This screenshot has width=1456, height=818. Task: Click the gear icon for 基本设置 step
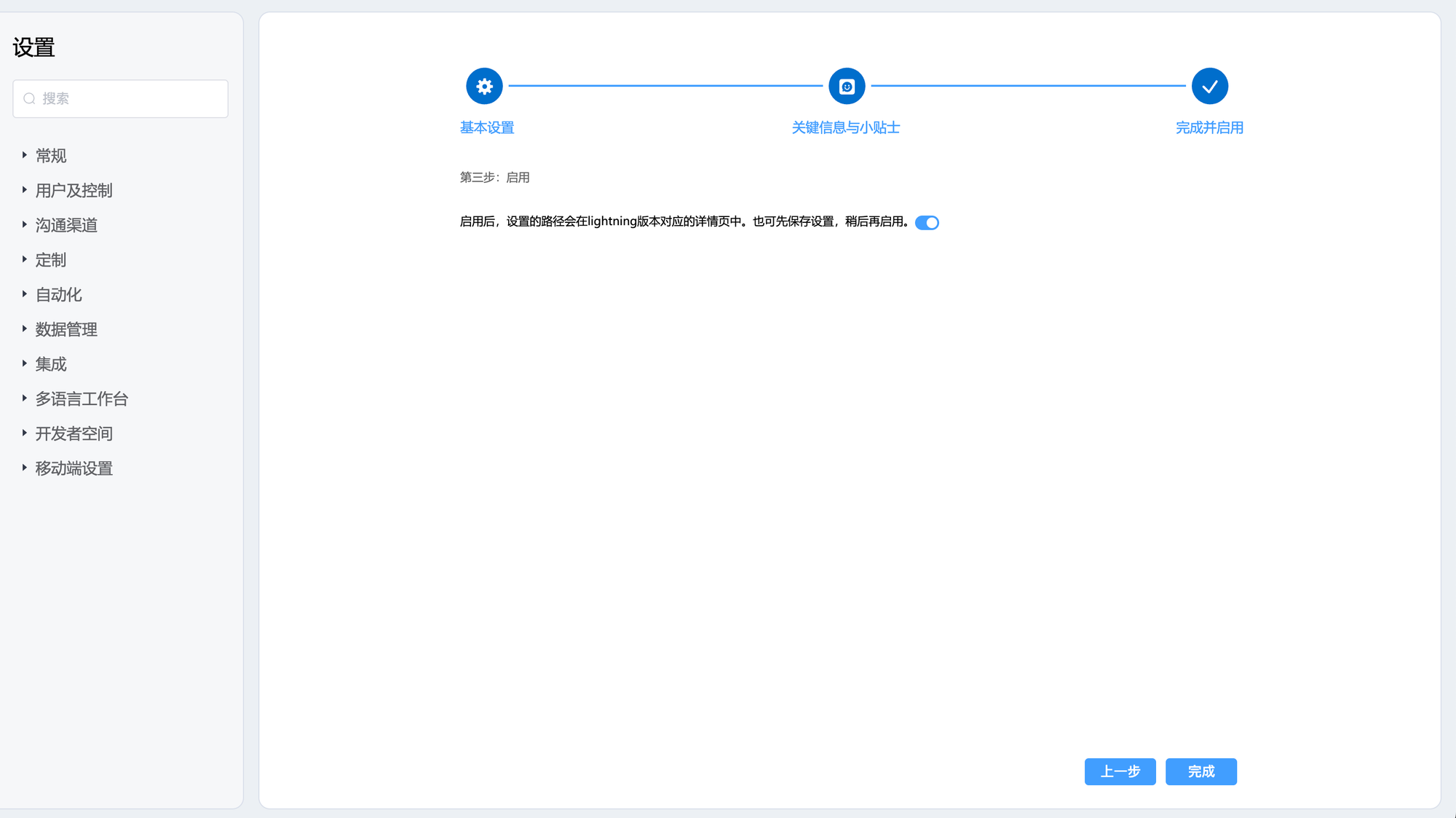point(484,87)
